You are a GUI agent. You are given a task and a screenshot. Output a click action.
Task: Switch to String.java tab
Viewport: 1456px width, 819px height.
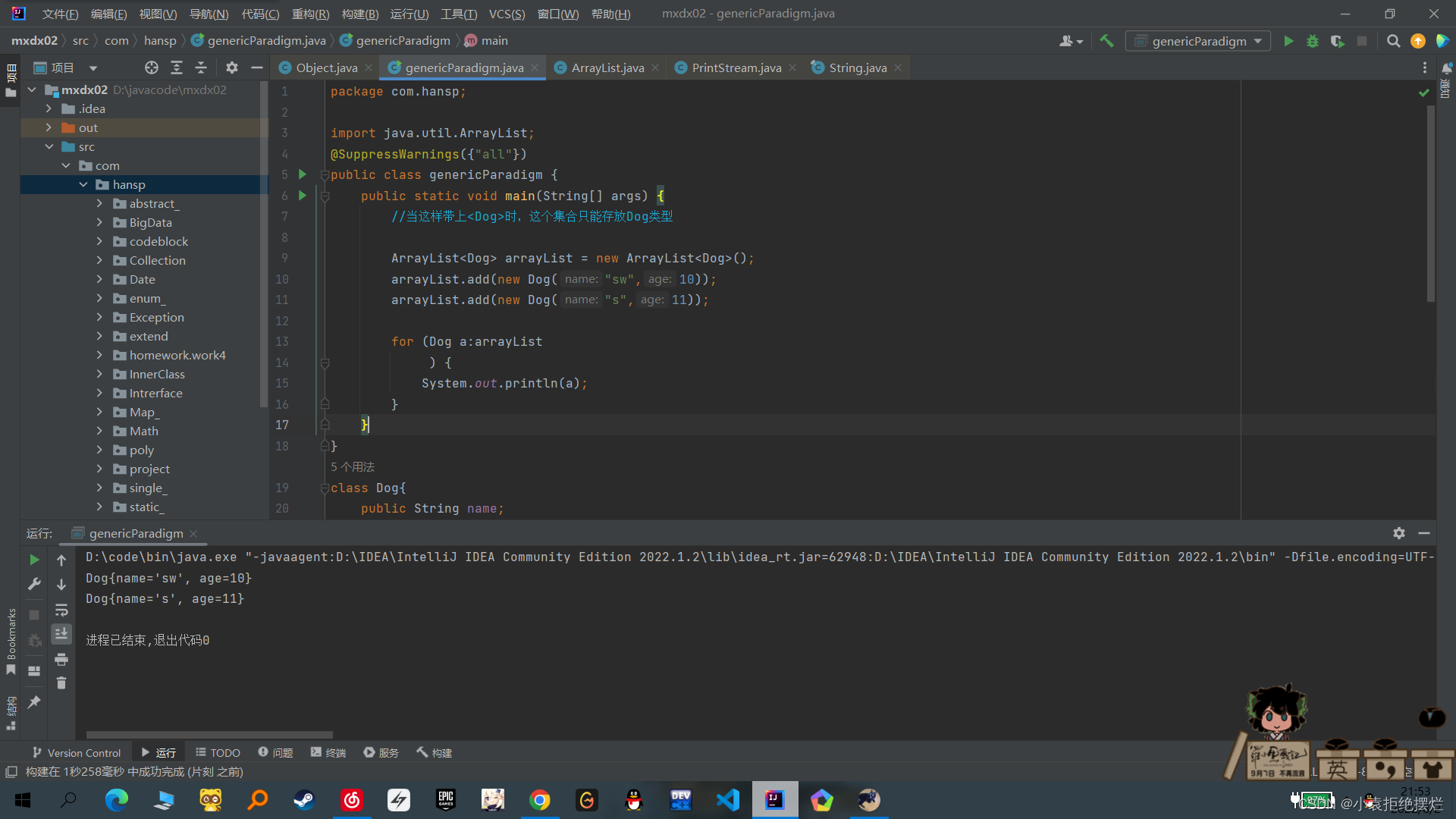[858, 67]
